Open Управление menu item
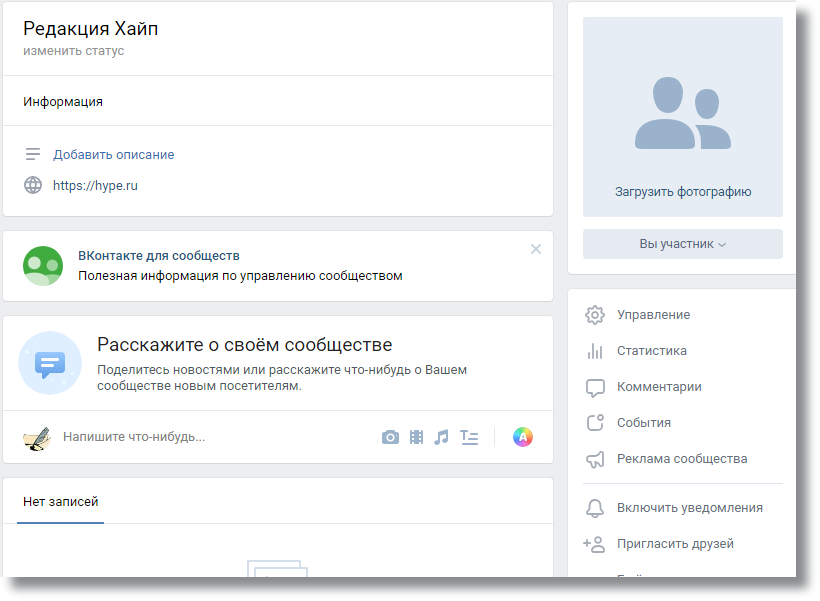Image resolution: width=820 pixels, height=601 pixels. (x=654, y=315)
